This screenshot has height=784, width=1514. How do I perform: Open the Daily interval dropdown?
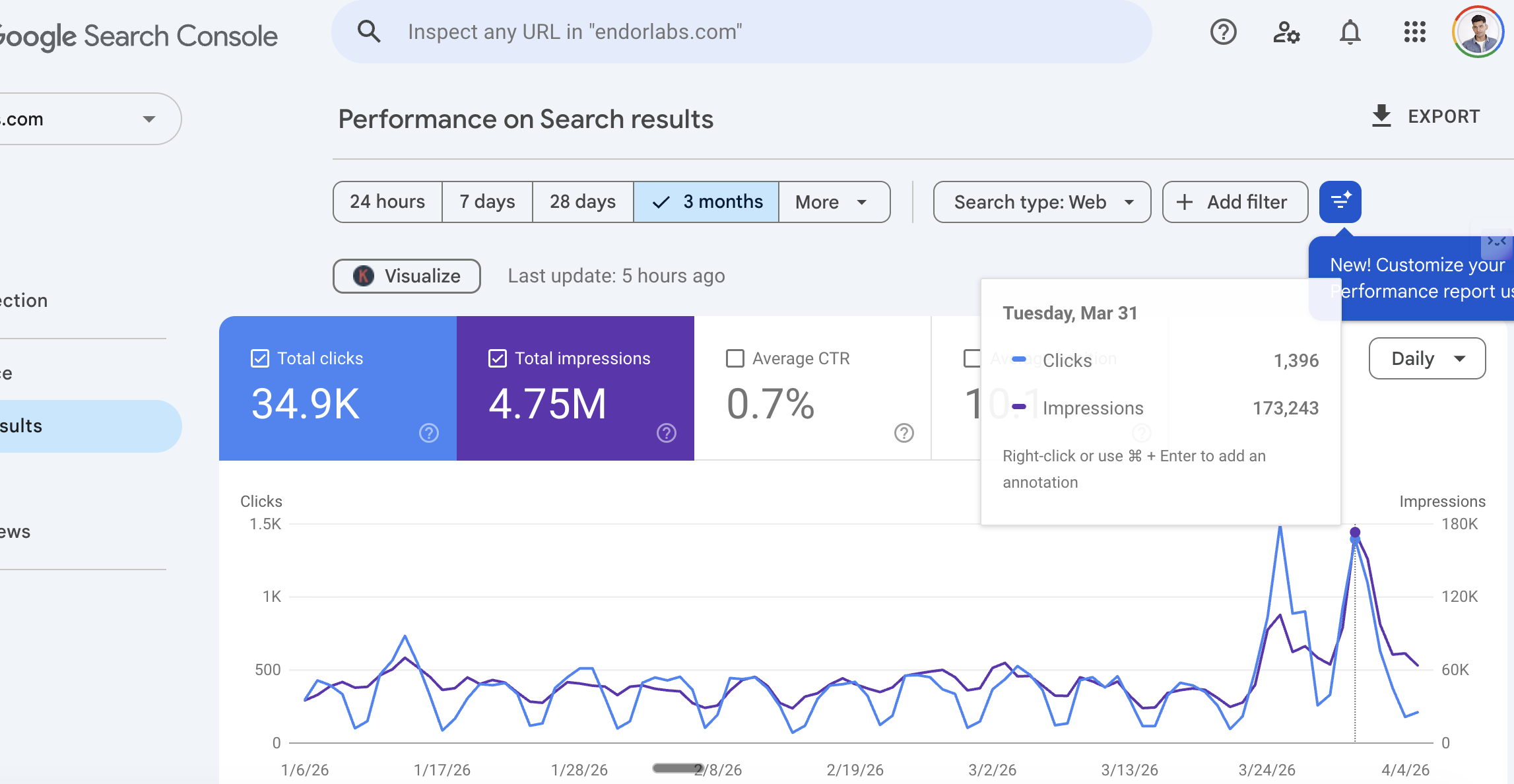[1427, 358]
